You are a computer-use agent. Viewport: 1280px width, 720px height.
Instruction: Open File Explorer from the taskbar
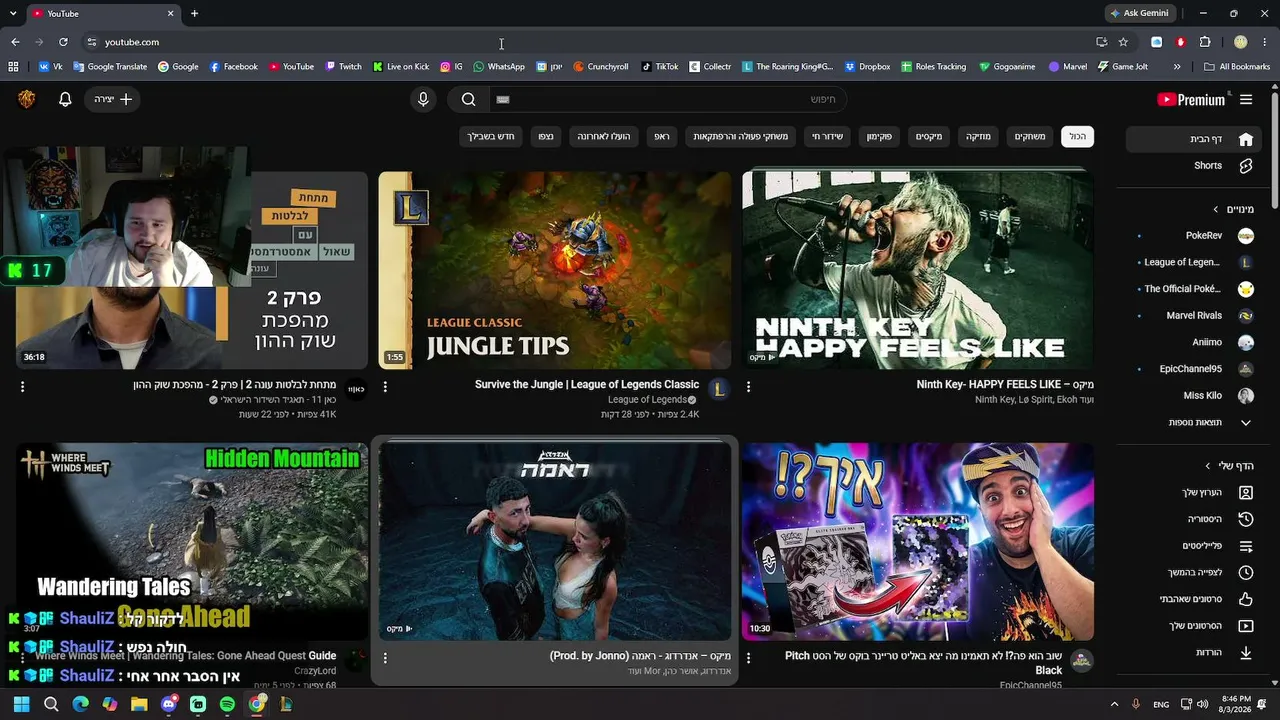coord(139,704)
